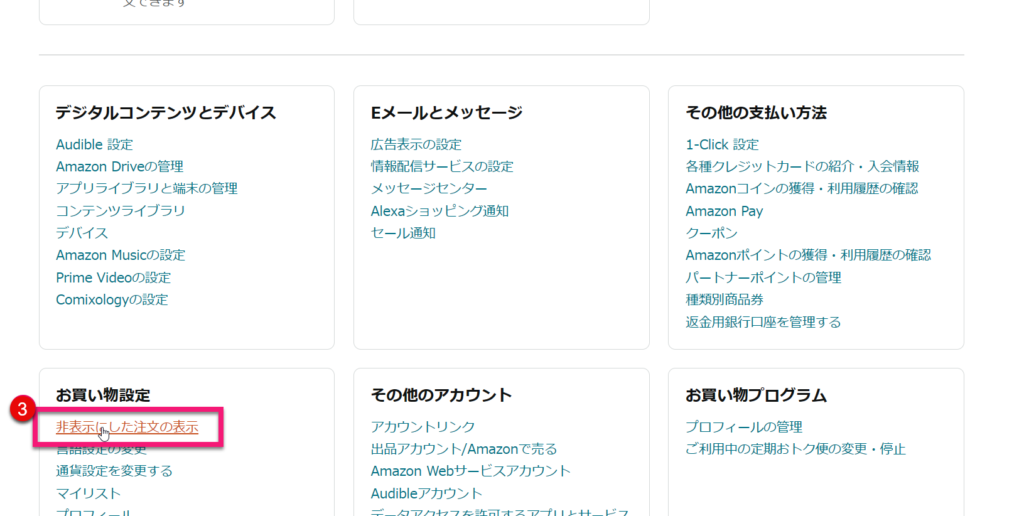Open the アカウントリンク link
Viewport: 1024px width, 516px height.
(x=423, y=427)
